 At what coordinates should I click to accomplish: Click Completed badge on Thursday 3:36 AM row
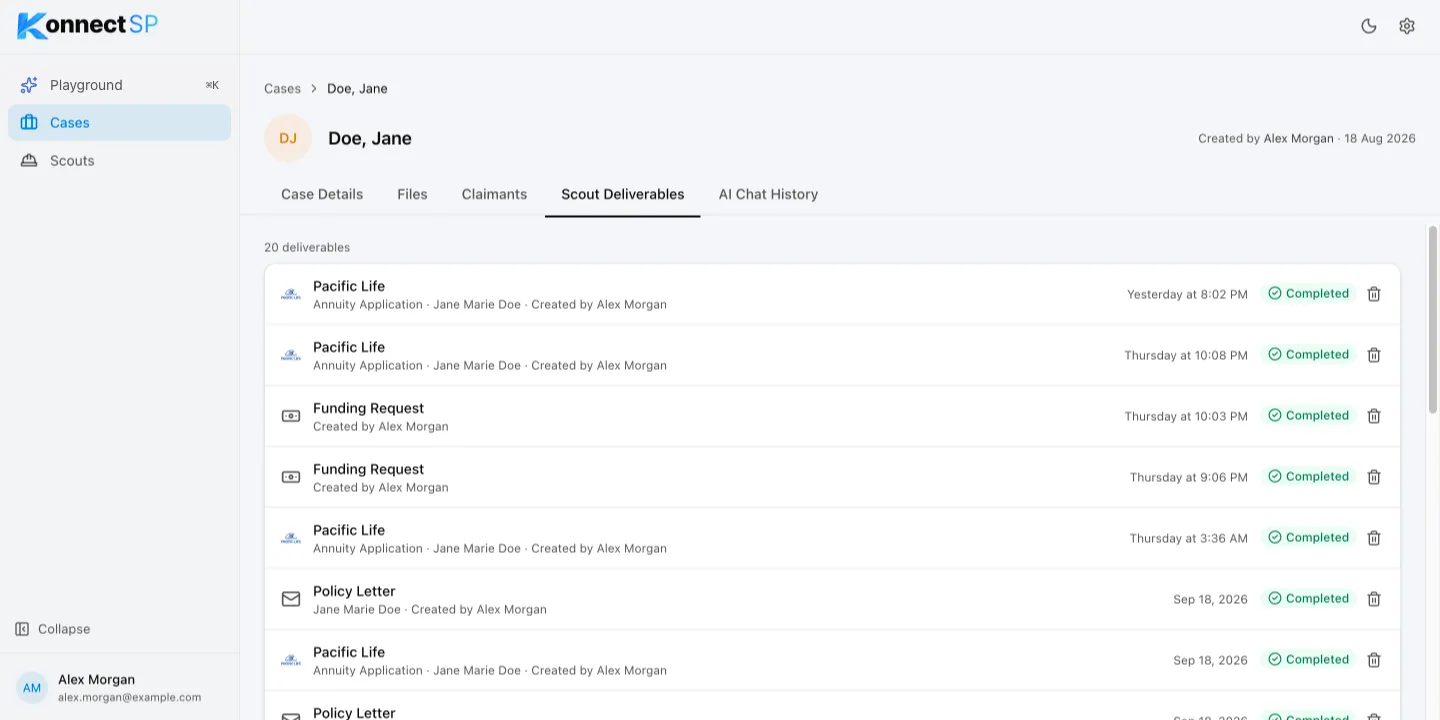click(1309, 538)
